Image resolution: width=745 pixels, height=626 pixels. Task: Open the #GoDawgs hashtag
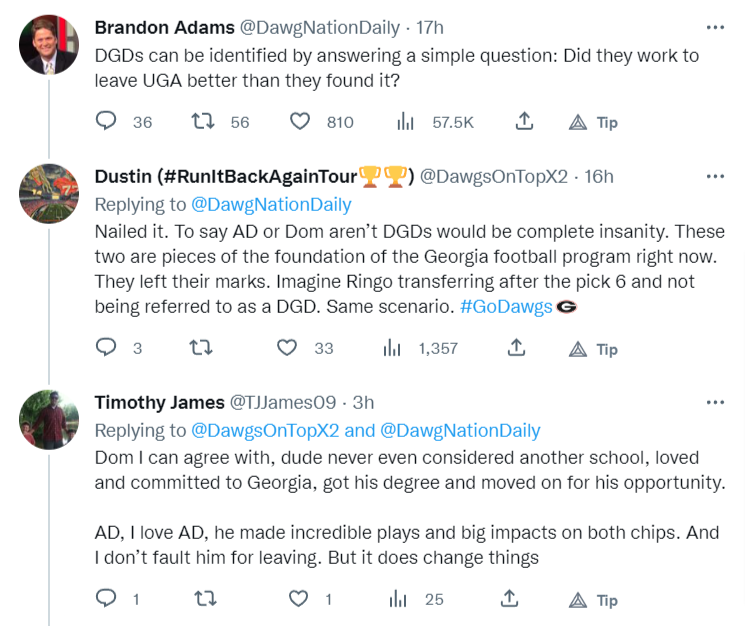pos(506,307)
